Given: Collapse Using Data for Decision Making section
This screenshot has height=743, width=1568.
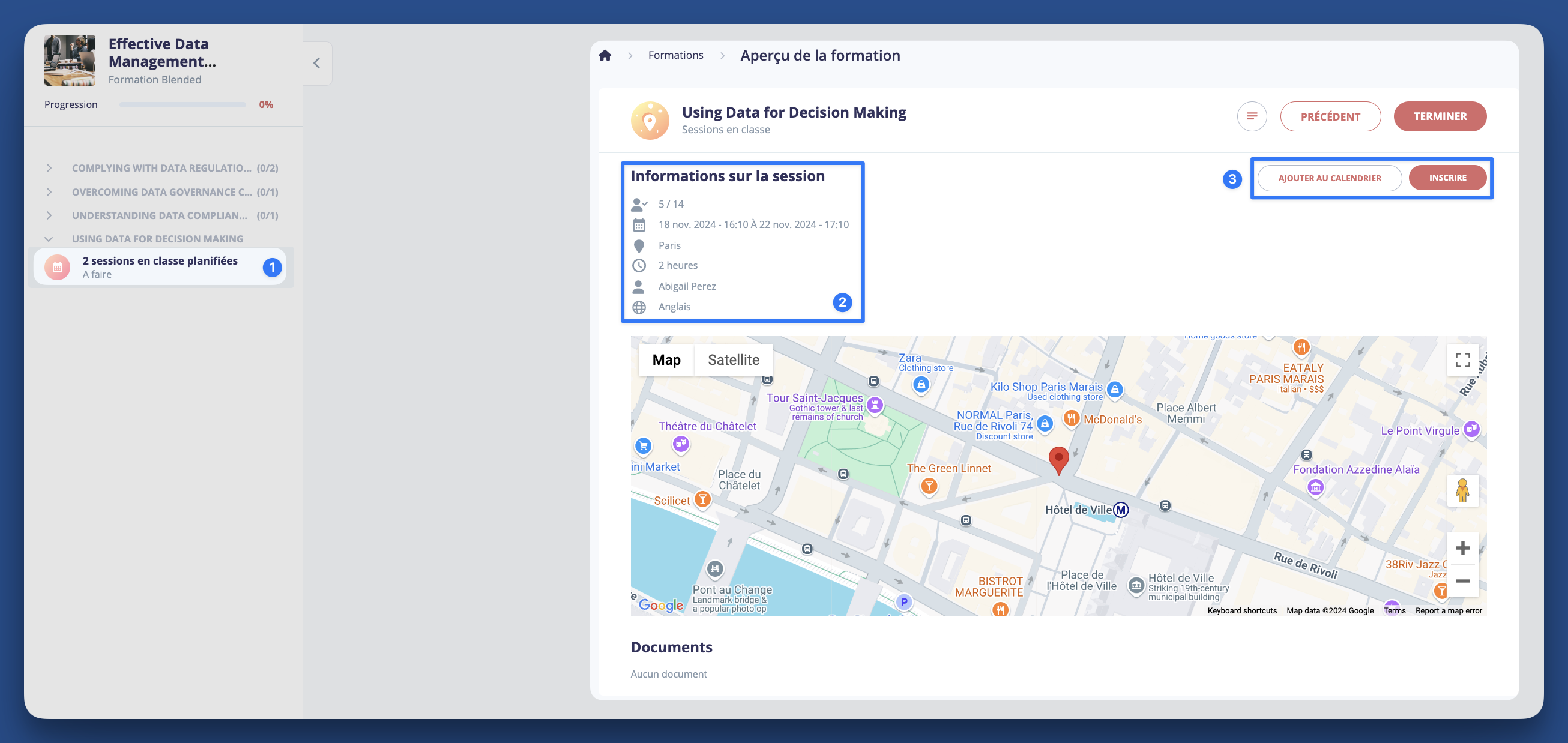Looking at the screenshot, I should (49, 239).
